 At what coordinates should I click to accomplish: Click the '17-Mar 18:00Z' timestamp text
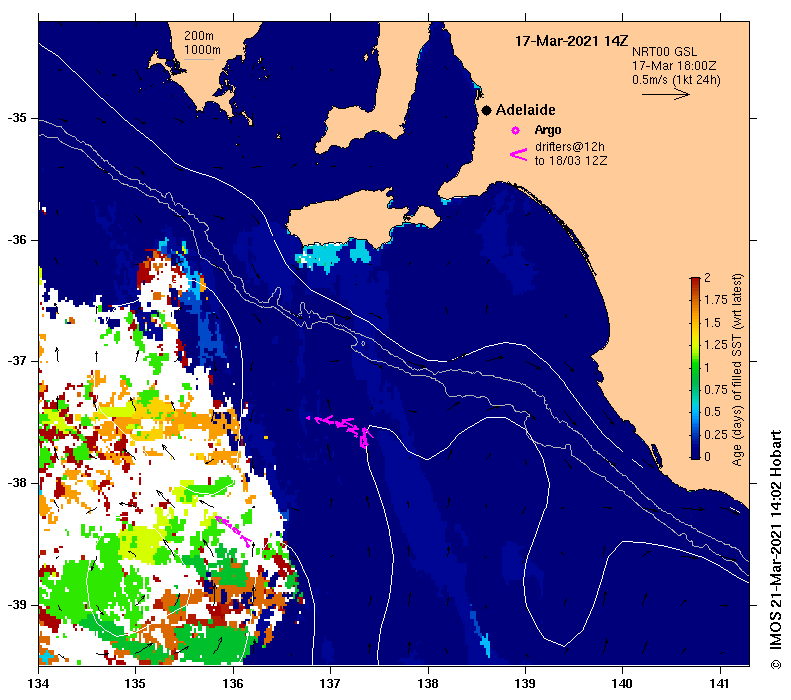[x=674, y=66]
